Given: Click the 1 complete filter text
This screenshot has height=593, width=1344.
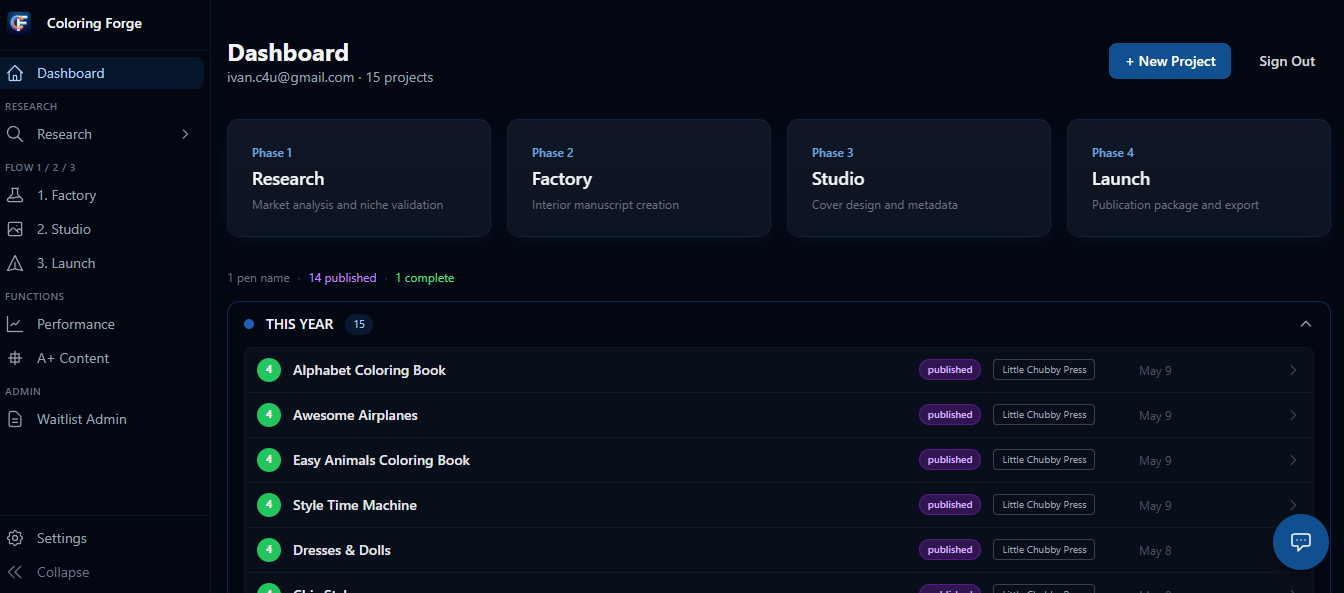Looking at the screenshot, I should pos(425,278).
